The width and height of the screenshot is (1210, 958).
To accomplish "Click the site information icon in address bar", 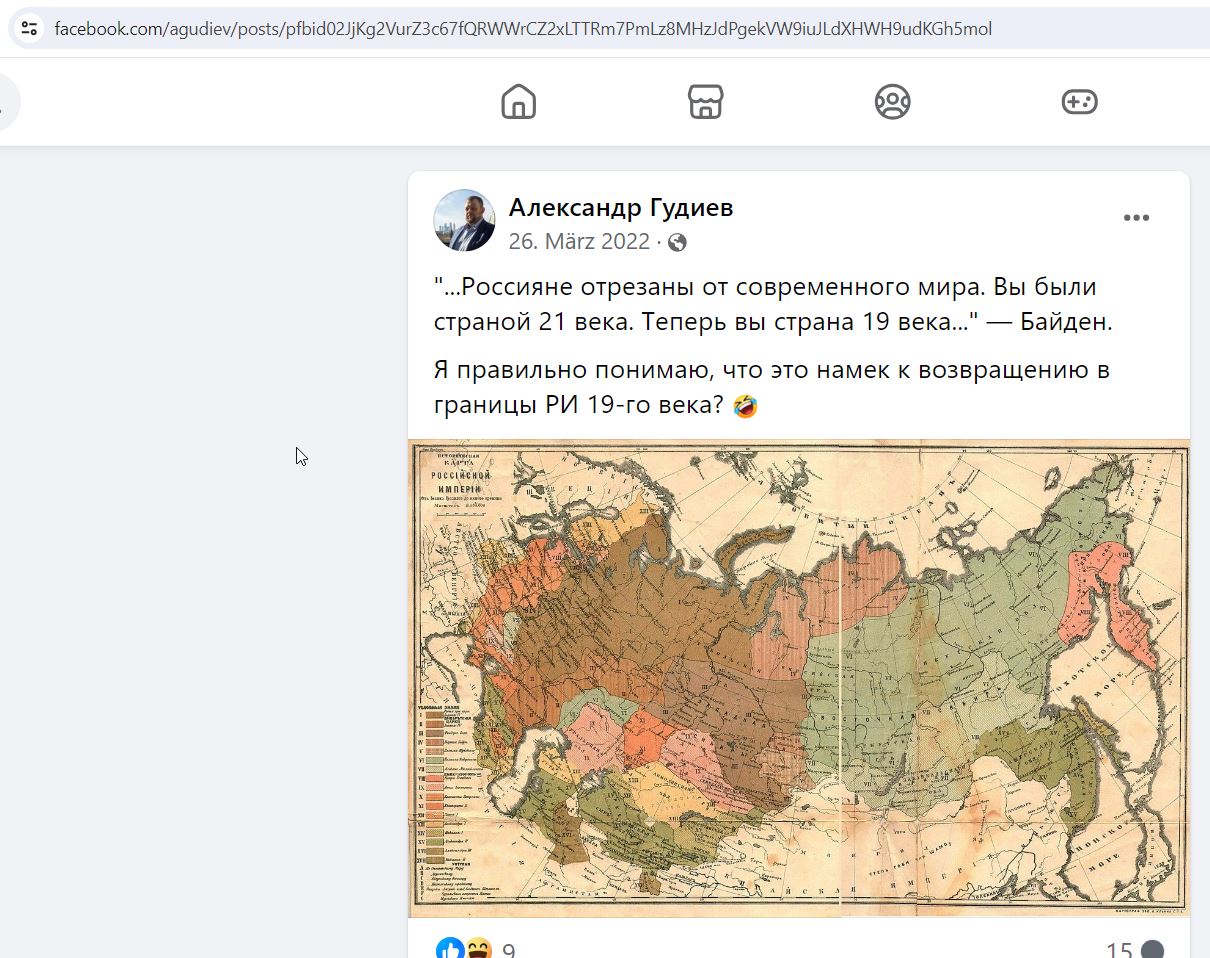I will coord(29,28).
